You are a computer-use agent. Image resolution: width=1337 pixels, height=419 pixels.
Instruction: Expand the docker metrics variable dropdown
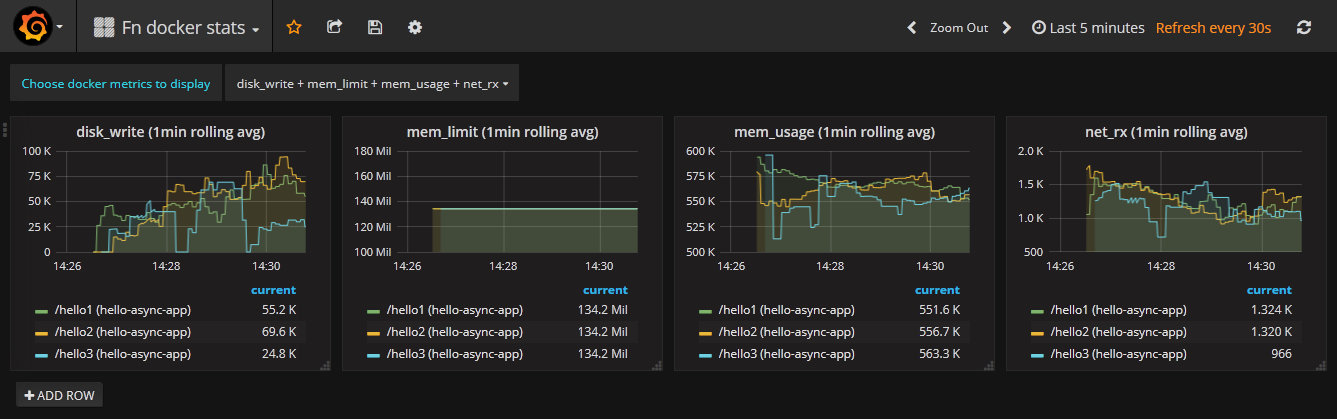coord(372,84)
